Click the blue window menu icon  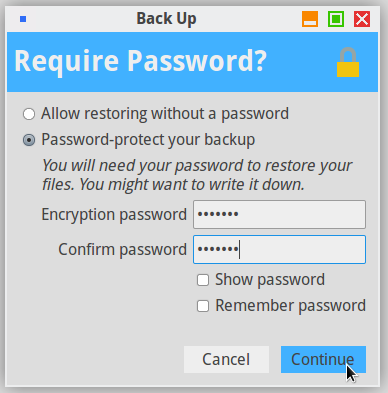23,19
